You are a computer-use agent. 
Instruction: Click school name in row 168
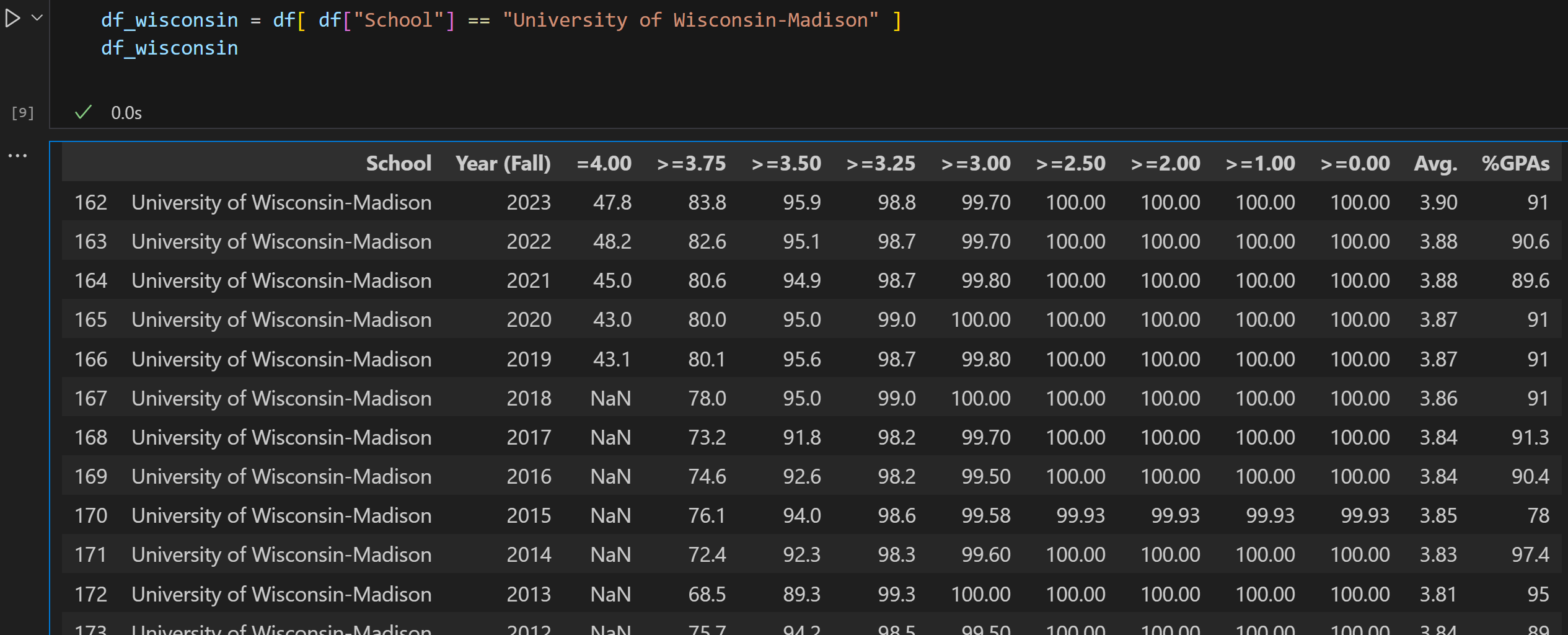pos(281,437)
